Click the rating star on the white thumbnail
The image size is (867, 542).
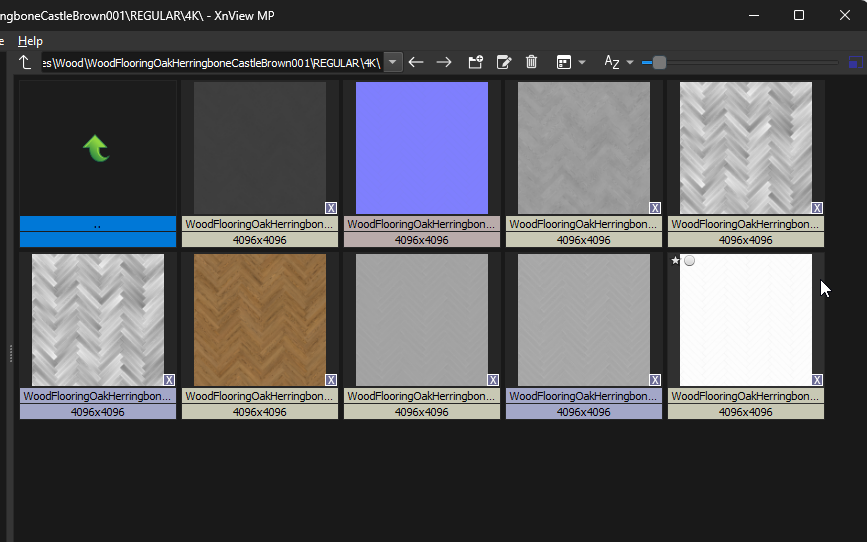[x=675, y=260]
